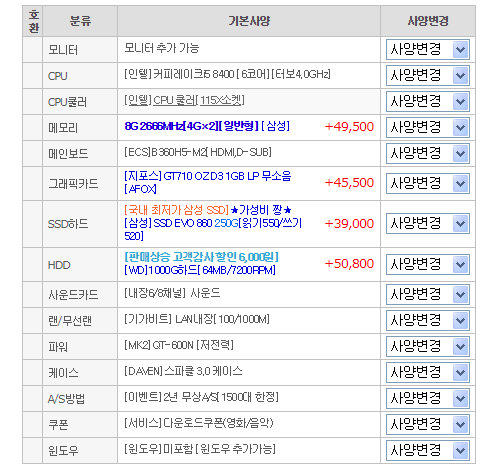Image resolution: width=483 pixels, height=466 pixels.
Task: Expand the CPU 사양변경 dropdown
Action: (x=428, y=75)
